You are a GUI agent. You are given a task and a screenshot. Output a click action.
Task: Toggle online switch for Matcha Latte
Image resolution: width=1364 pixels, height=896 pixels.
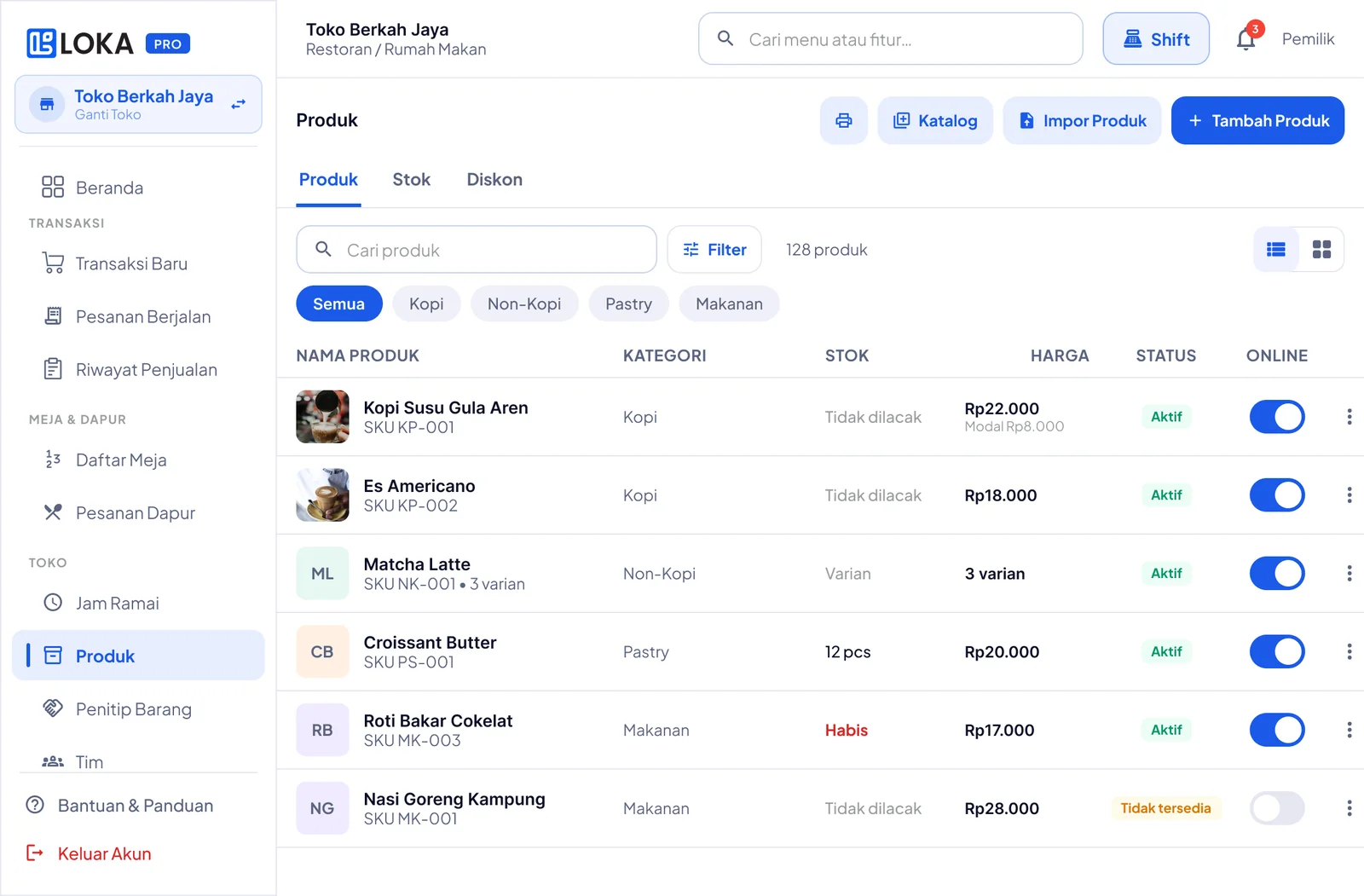[x=1277, y=574]
